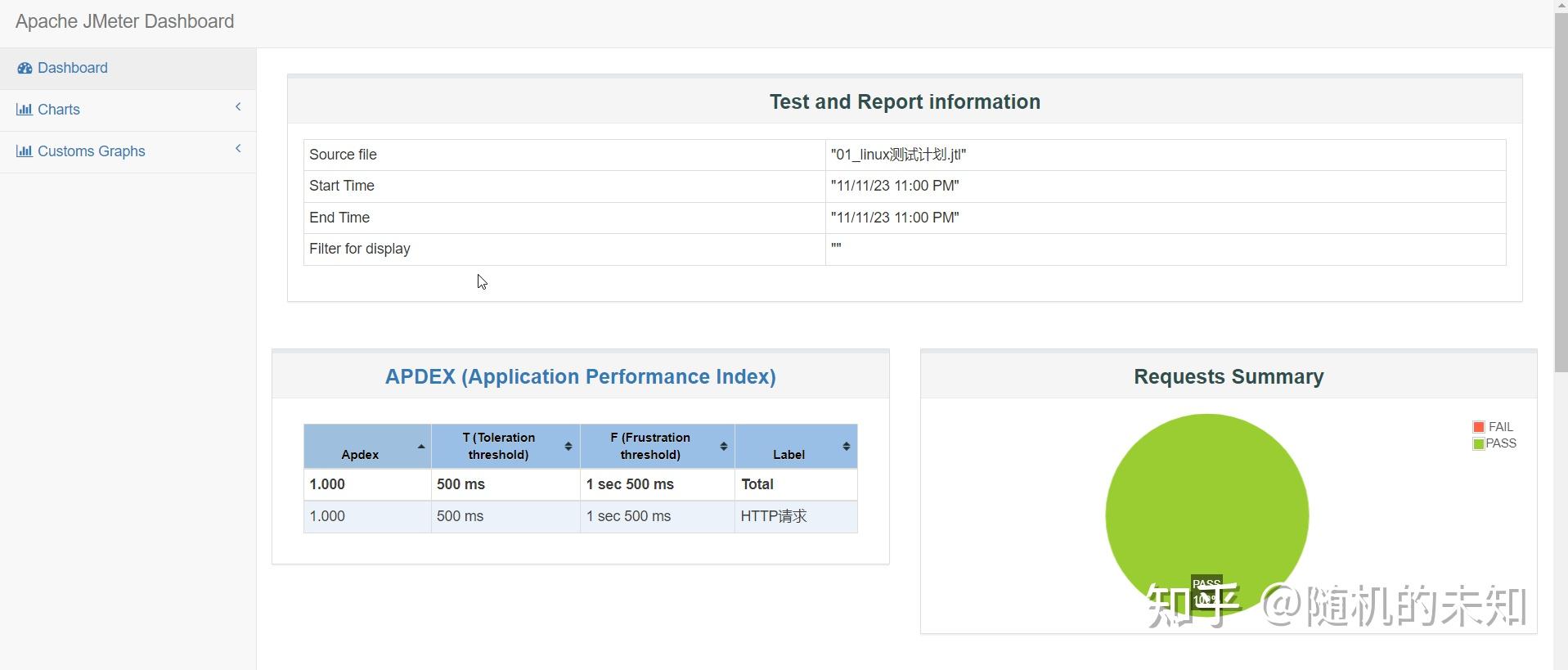Click the Apache JMeter Dashboard title link
This screenshot has height=670, width=1568.
(124, 21)
